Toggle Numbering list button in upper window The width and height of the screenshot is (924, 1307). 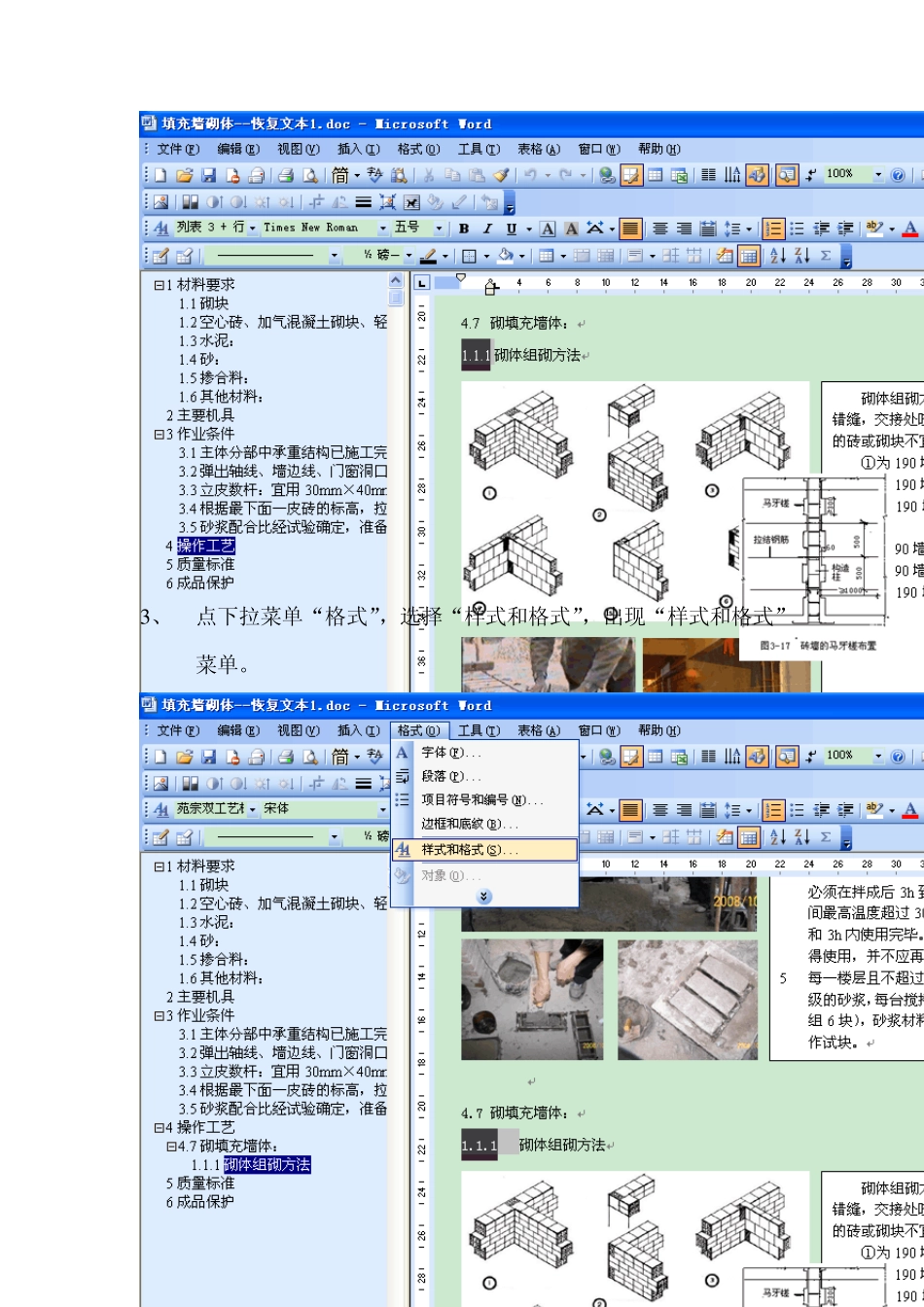click(x=773, y=229)
